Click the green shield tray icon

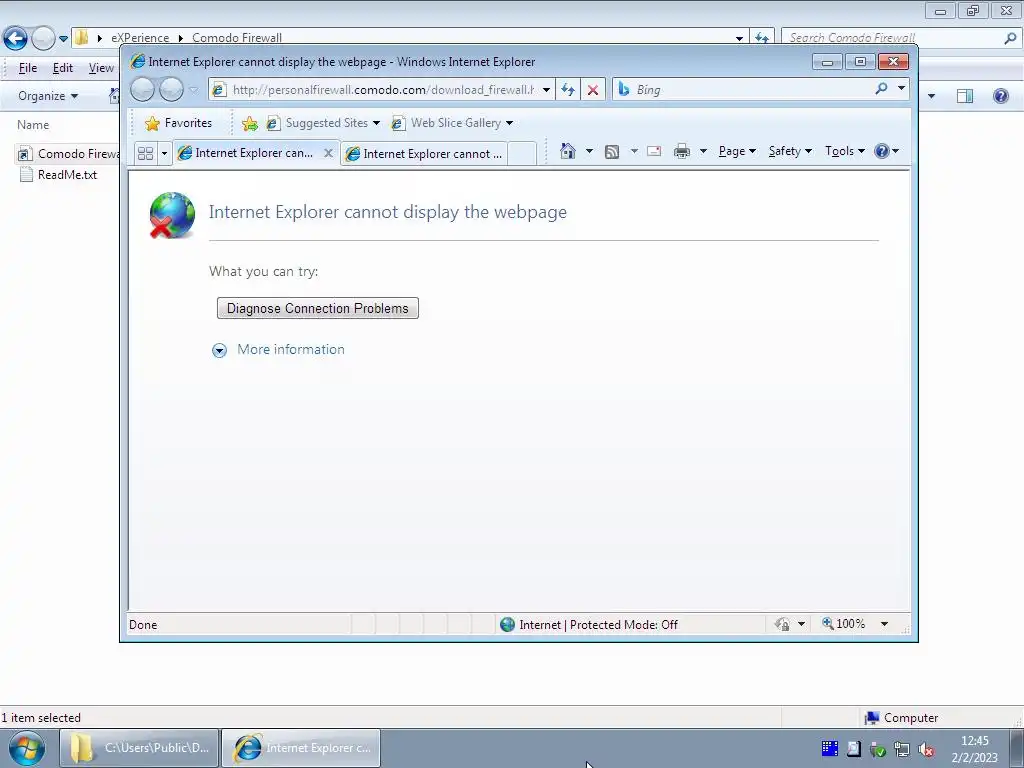878,750
